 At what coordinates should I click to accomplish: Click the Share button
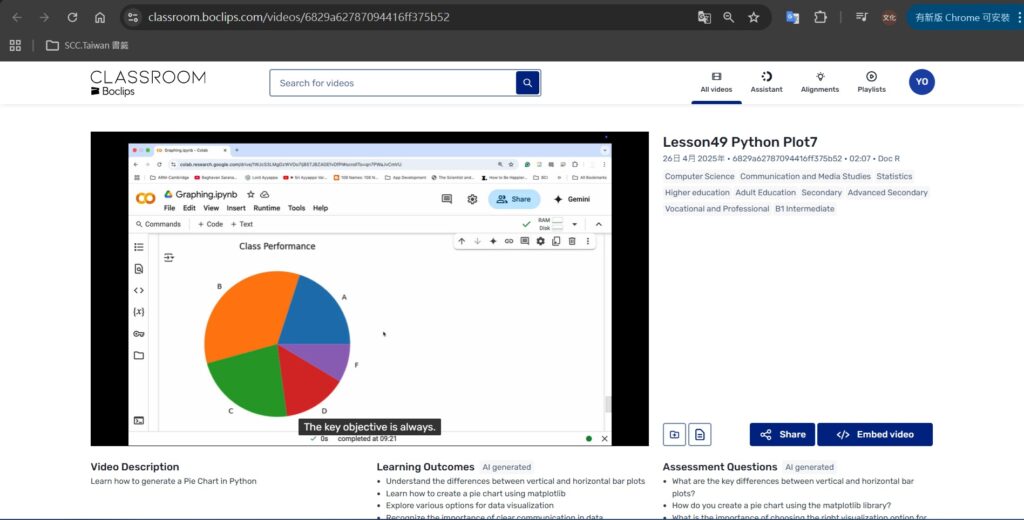pos(782,434)
